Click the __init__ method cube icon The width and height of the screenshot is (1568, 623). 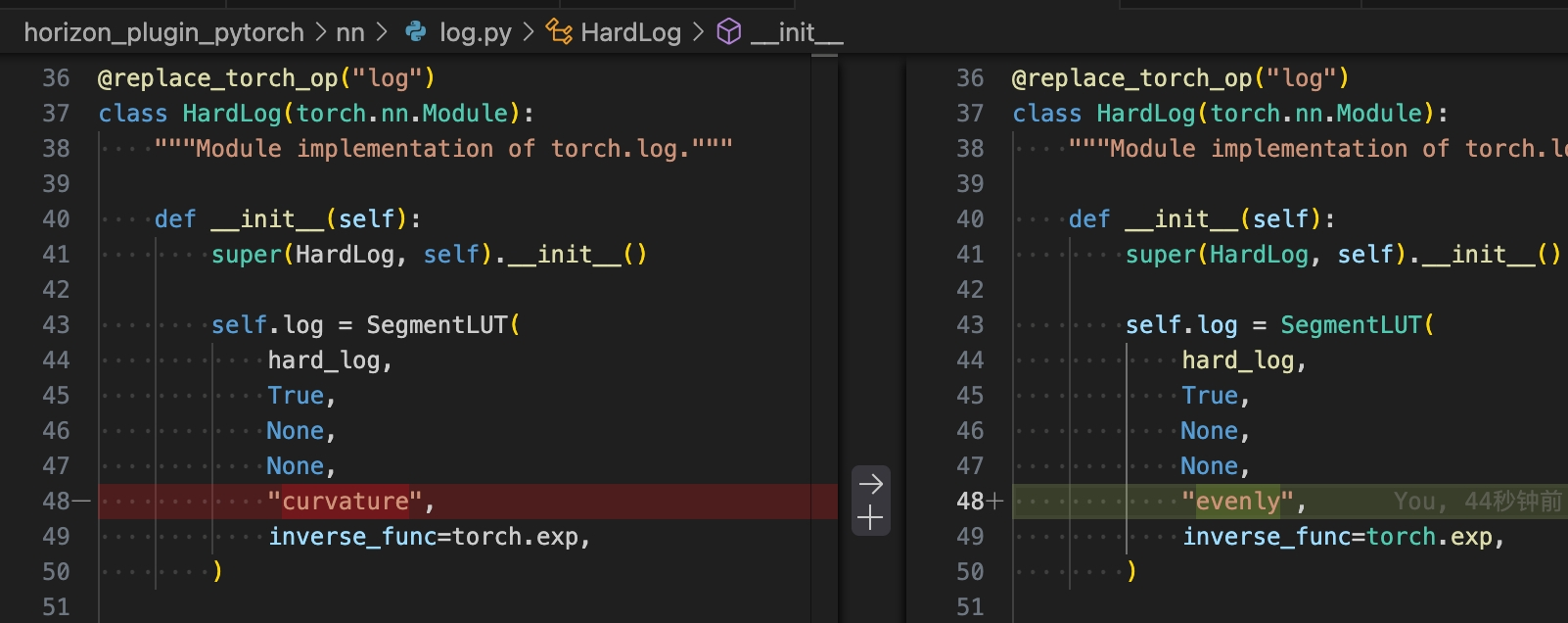729,32
